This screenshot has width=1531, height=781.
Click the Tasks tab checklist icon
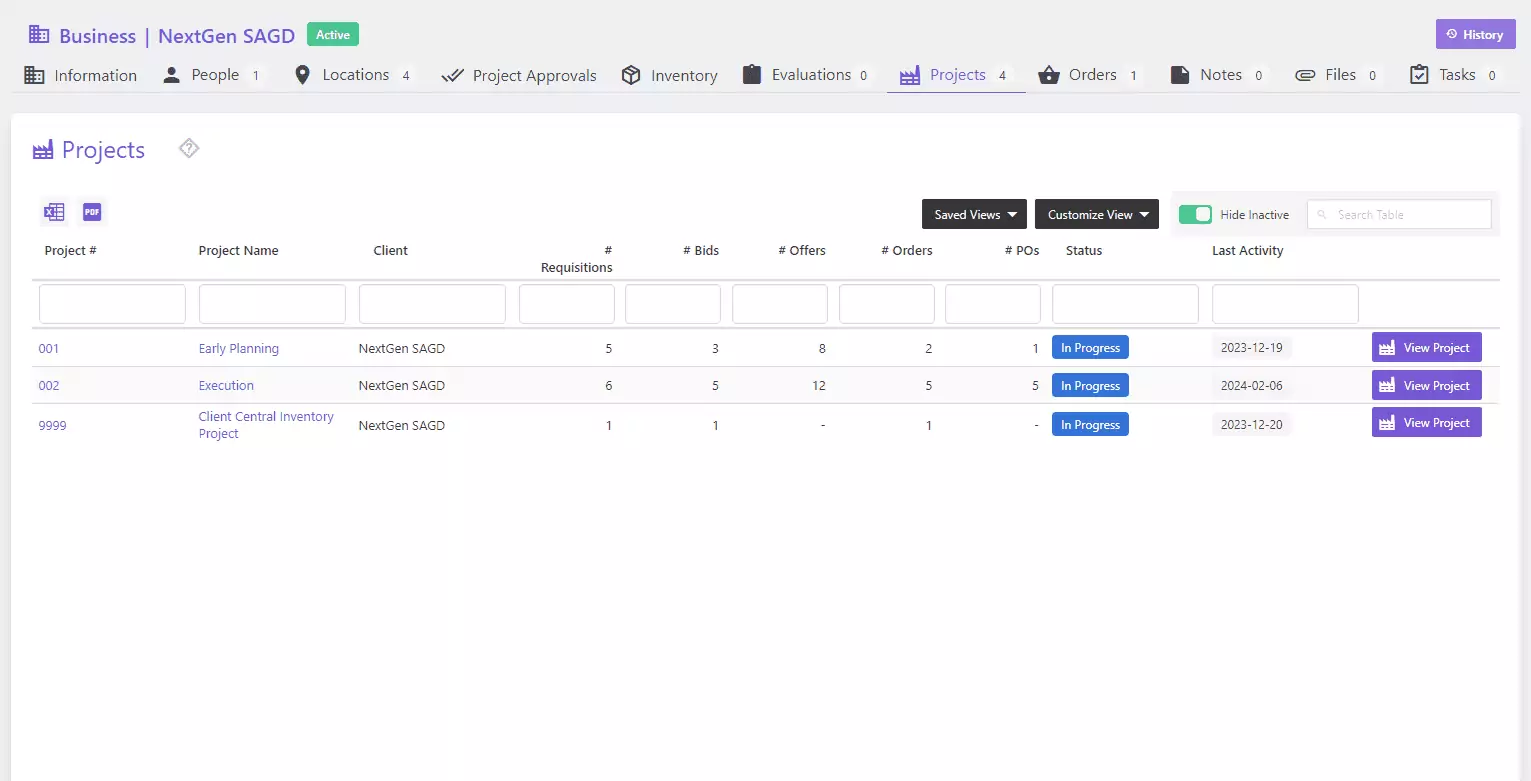coord(1419,75)
